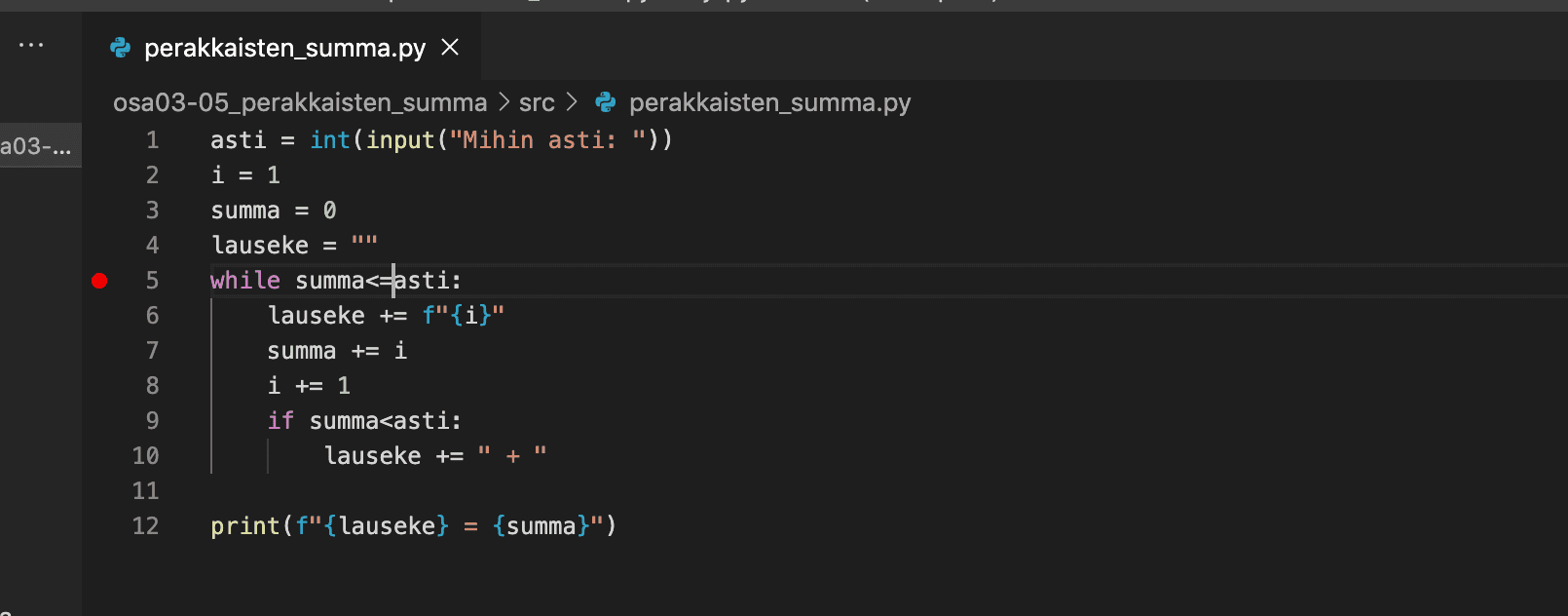Close the perakkaisten_summa.py tab

pos(450,47)
